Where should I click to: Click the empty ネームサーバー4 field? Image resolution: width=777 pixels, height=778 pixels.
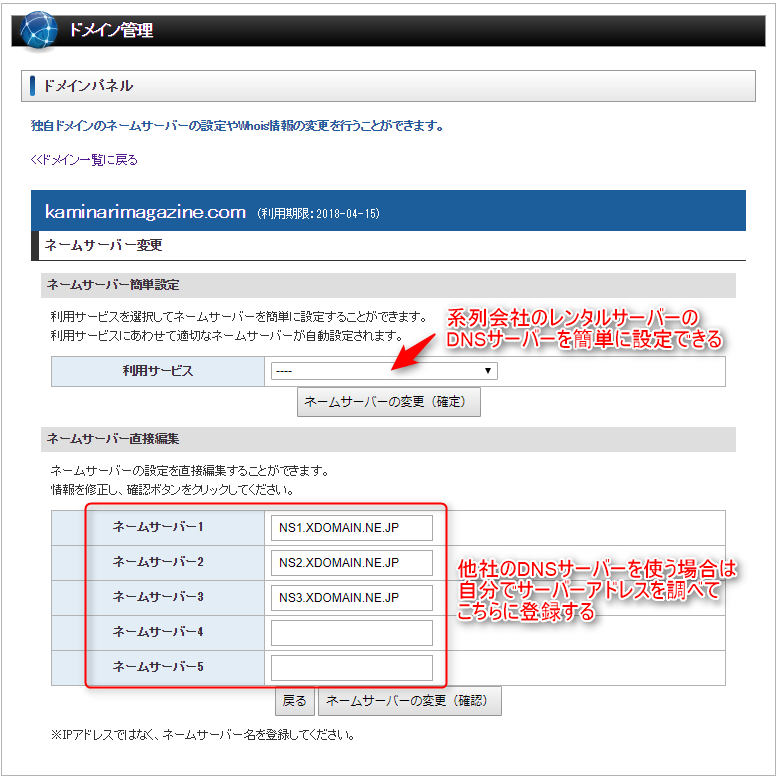[351, 633]
